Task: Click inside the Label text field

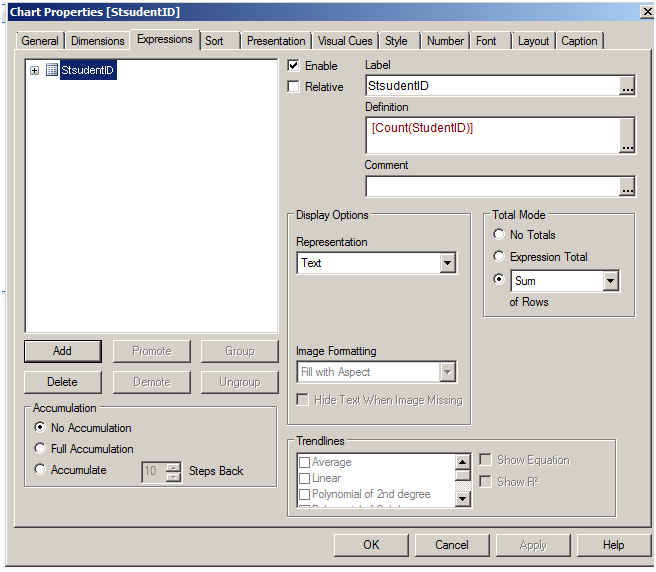Action: point(490,87)
